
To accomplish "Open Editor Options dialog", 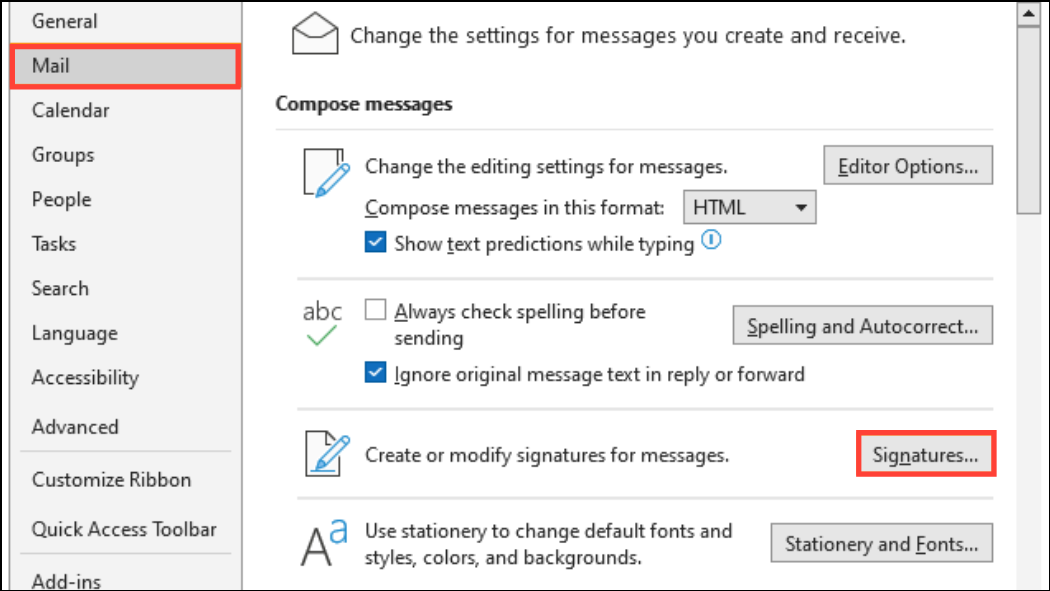I will tap(908, 165).
